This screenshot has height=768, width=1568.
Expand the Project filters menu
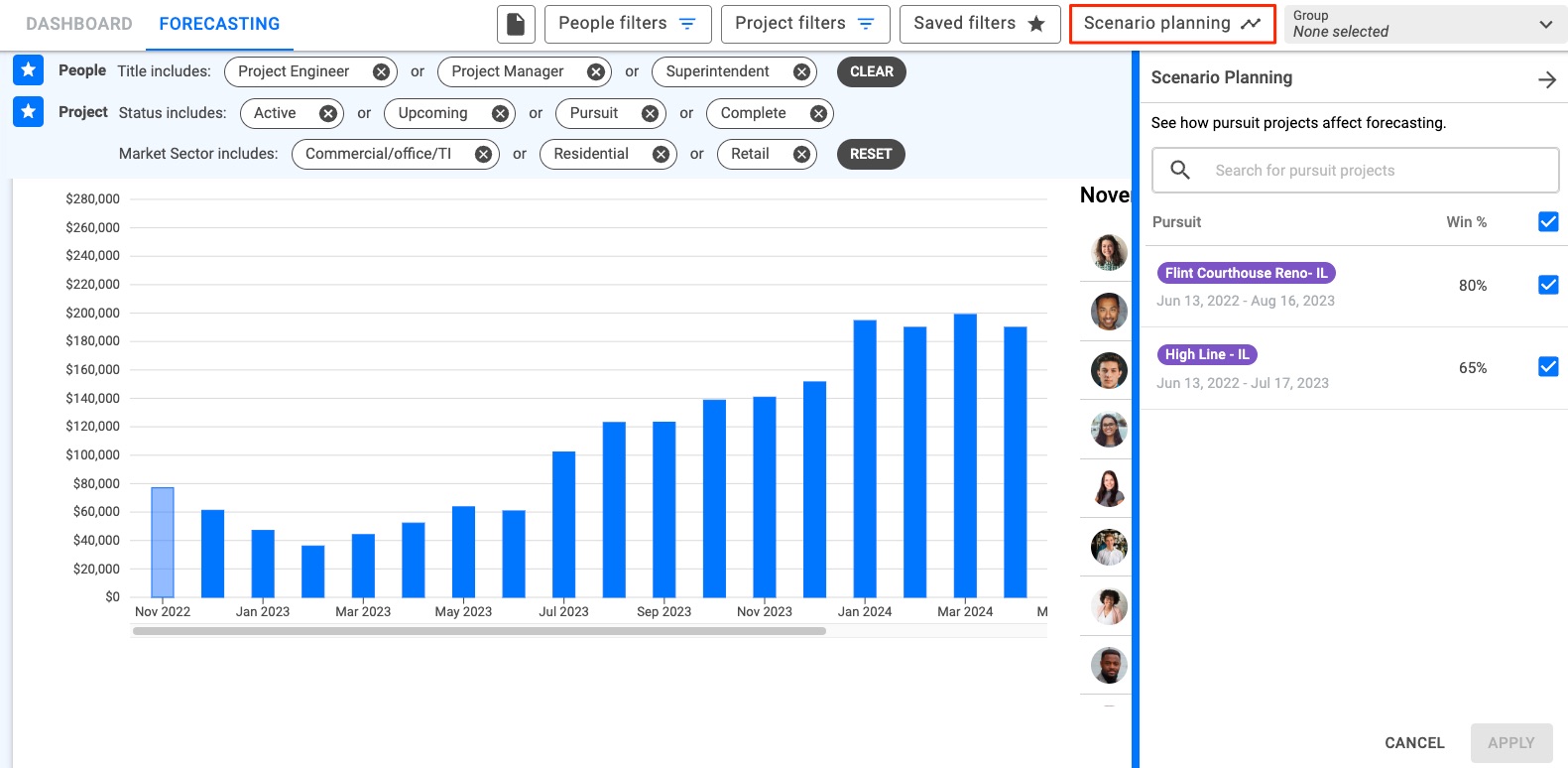(804, 24)
